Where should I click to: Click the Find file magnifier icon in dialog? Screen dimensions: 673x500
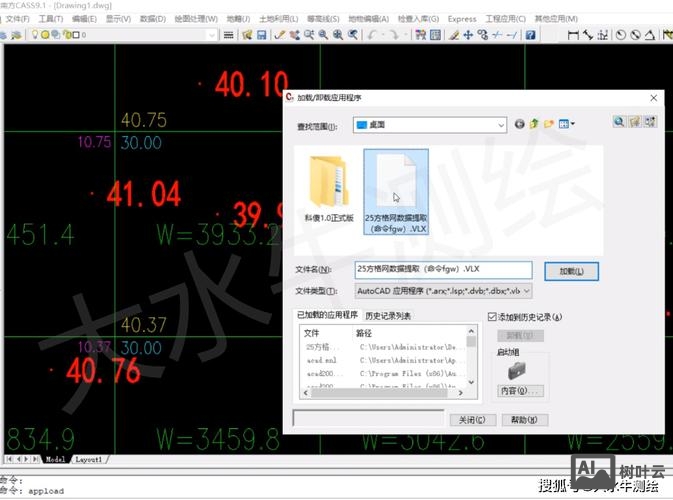[x=619, y=122]
